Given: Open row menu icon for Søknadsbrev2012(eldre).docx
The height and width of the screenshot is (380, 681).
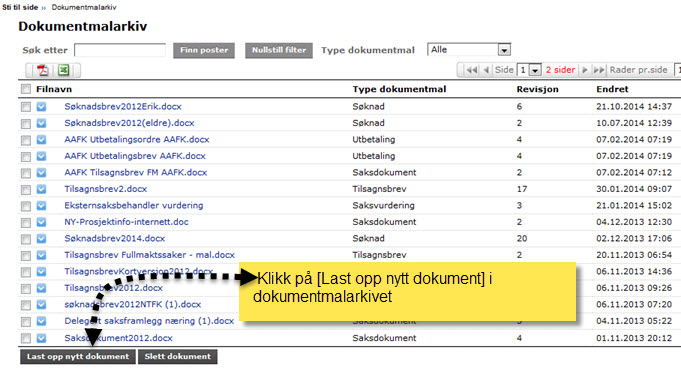Looking at the screenshot, I should tap(41, 123).
